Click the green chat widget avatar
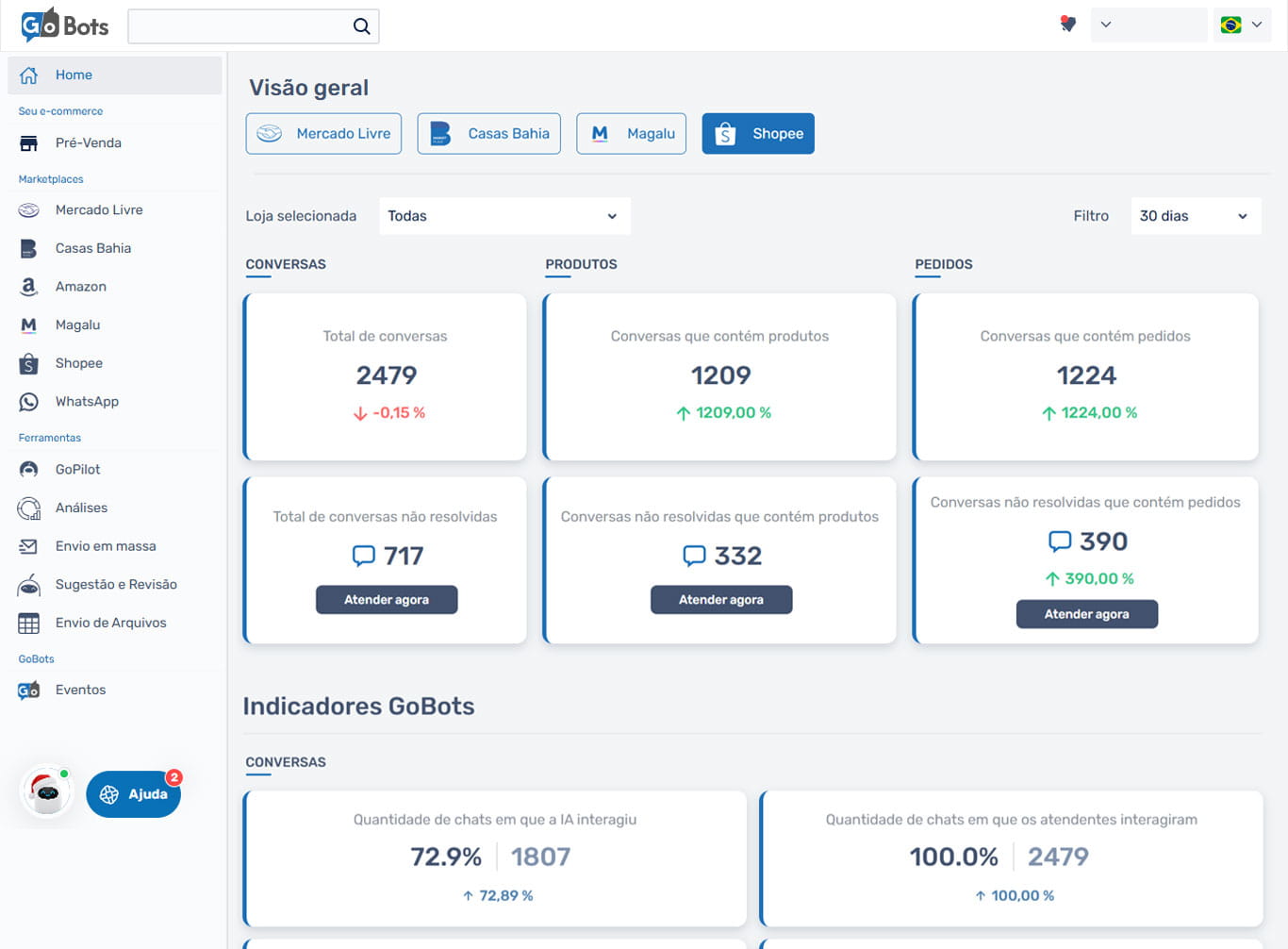 coord(46,792)
